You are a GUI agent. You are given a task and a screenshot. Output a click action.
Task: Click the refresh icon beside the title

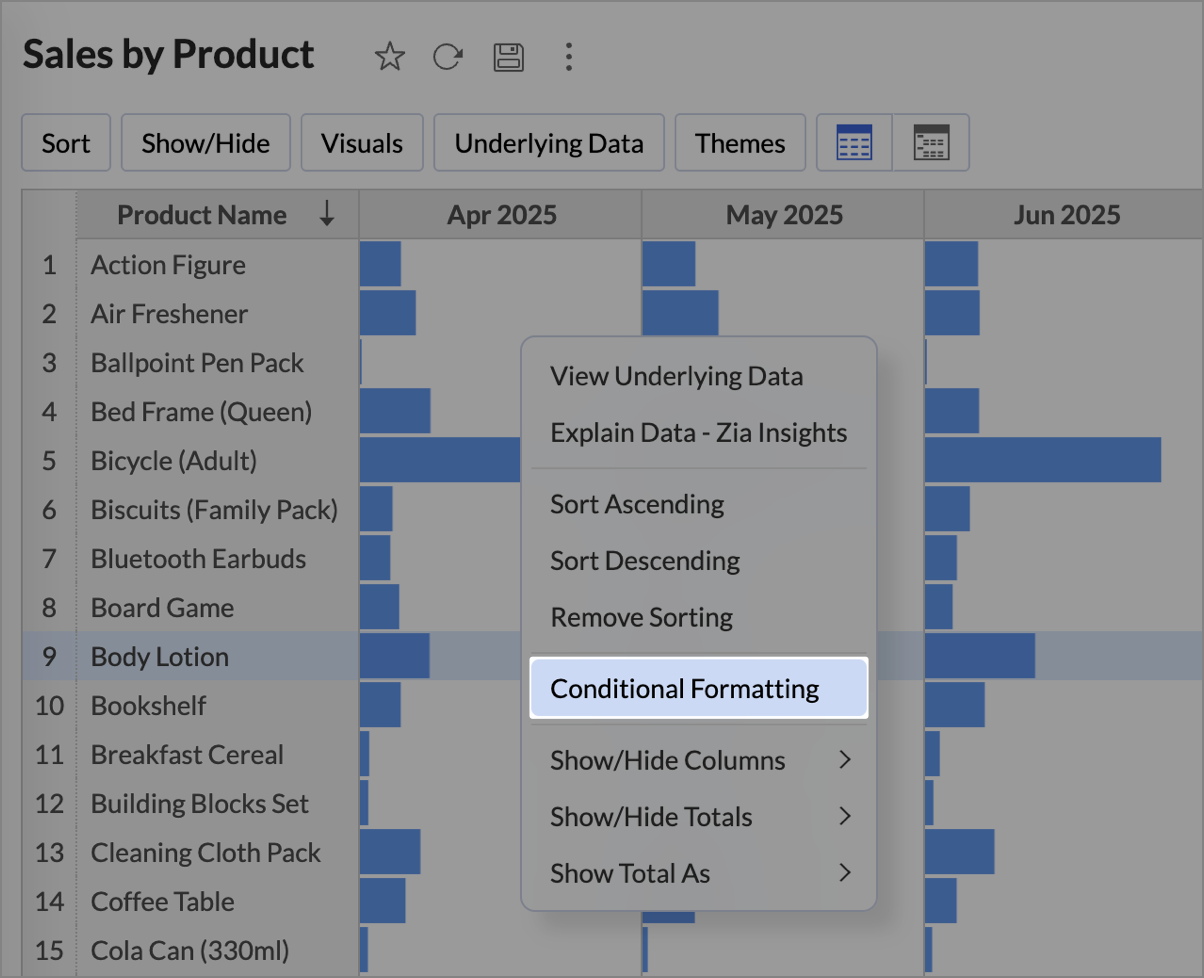click(447, 57)
